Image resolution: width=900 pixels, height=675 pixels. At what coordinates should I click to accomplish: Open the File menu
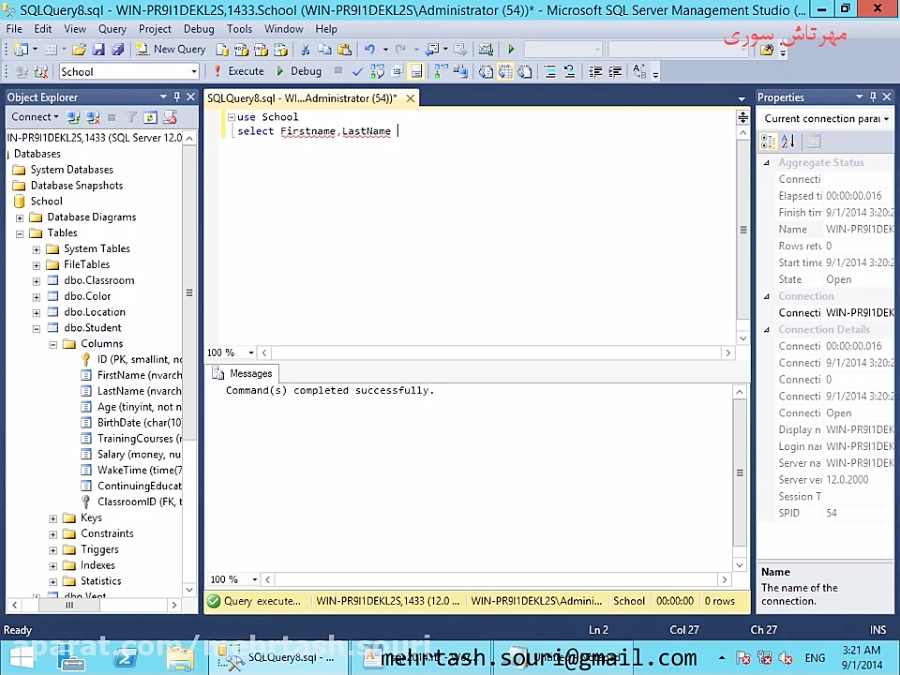pyautogui.click(x=14, y=29)
